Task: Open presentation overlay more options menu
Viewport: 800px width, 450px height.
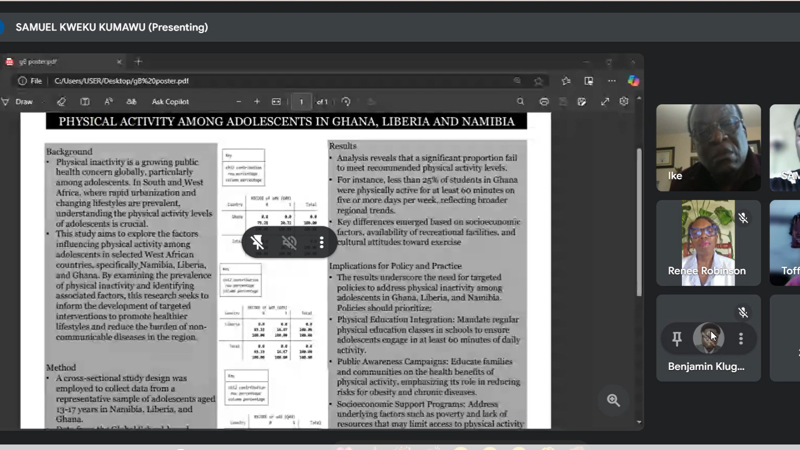Action: 321,242
